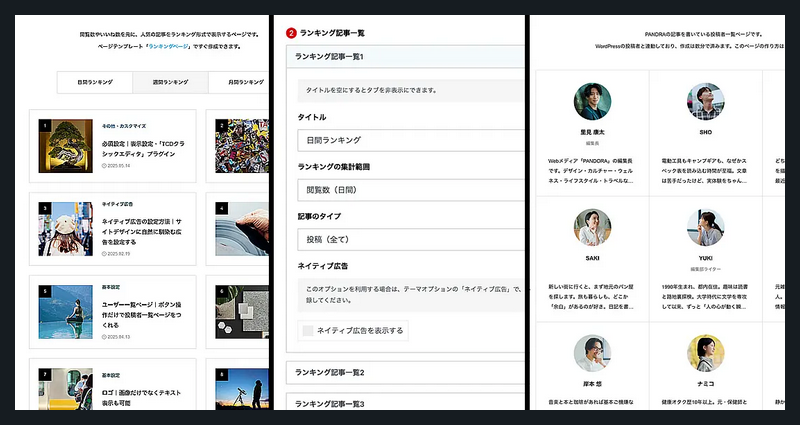800x425 pixels.
Task: Collapse the ランキング記事一覧1 section header
Action: pos(406,57)
